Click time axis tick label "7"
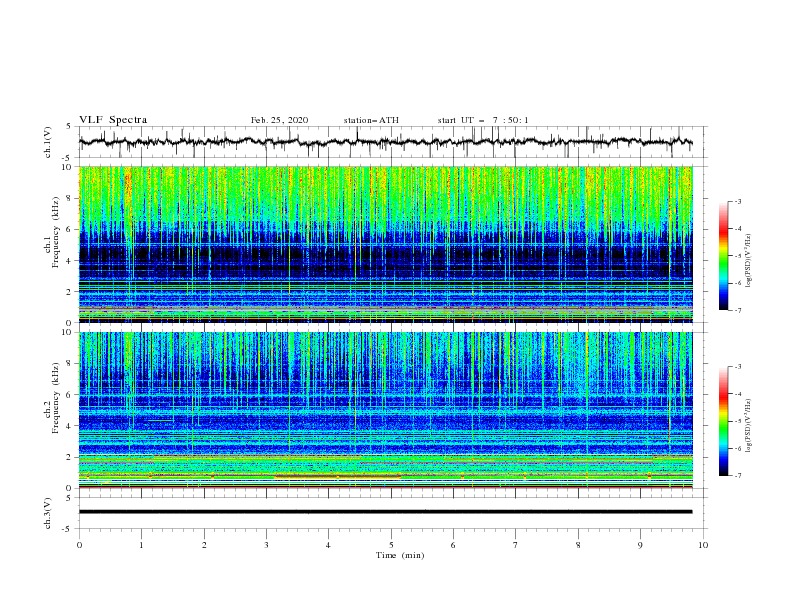792x612 pixels. 516,545
